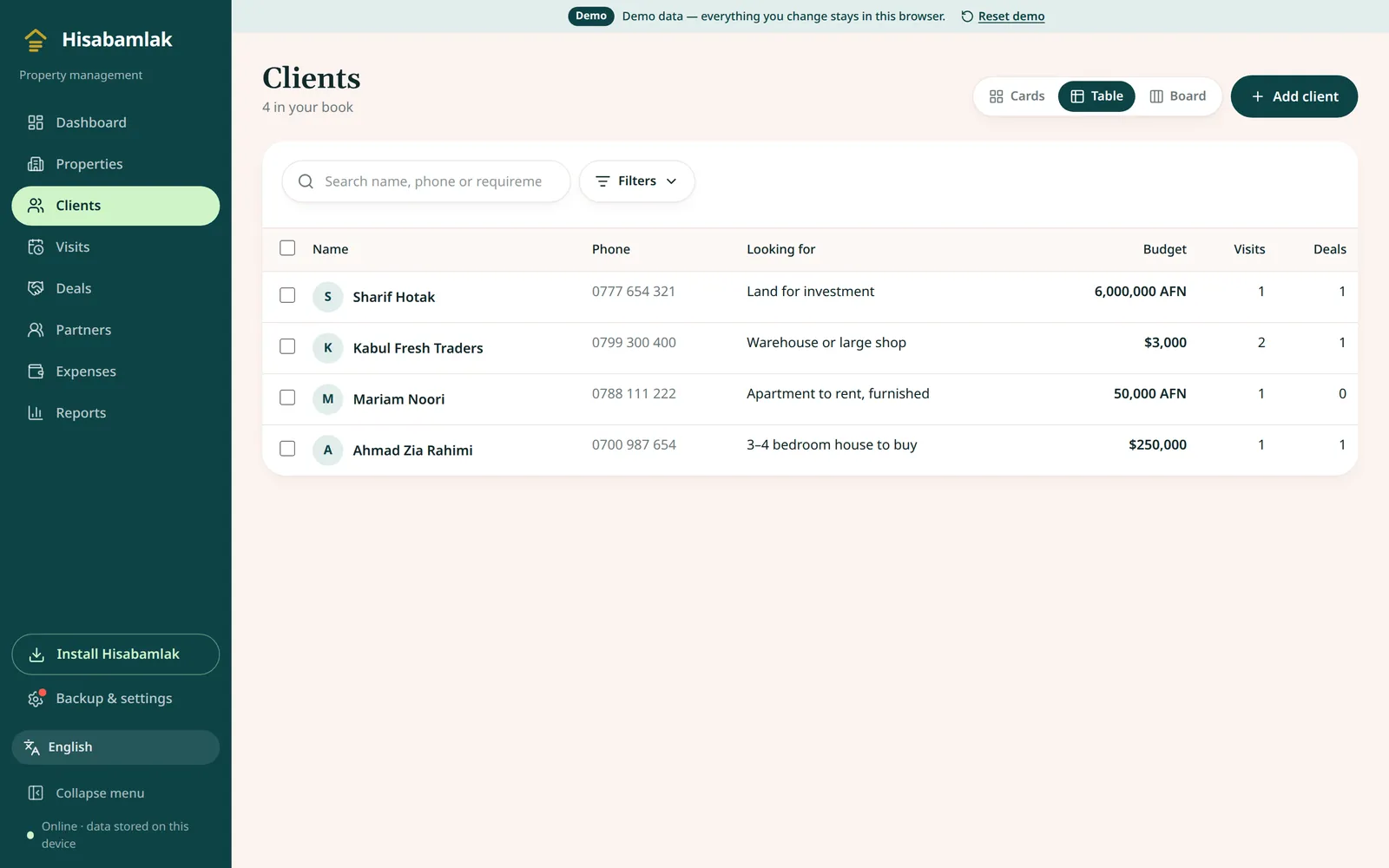Click the Ahmad Zia Rahimi avatar A

click(328, 450)
